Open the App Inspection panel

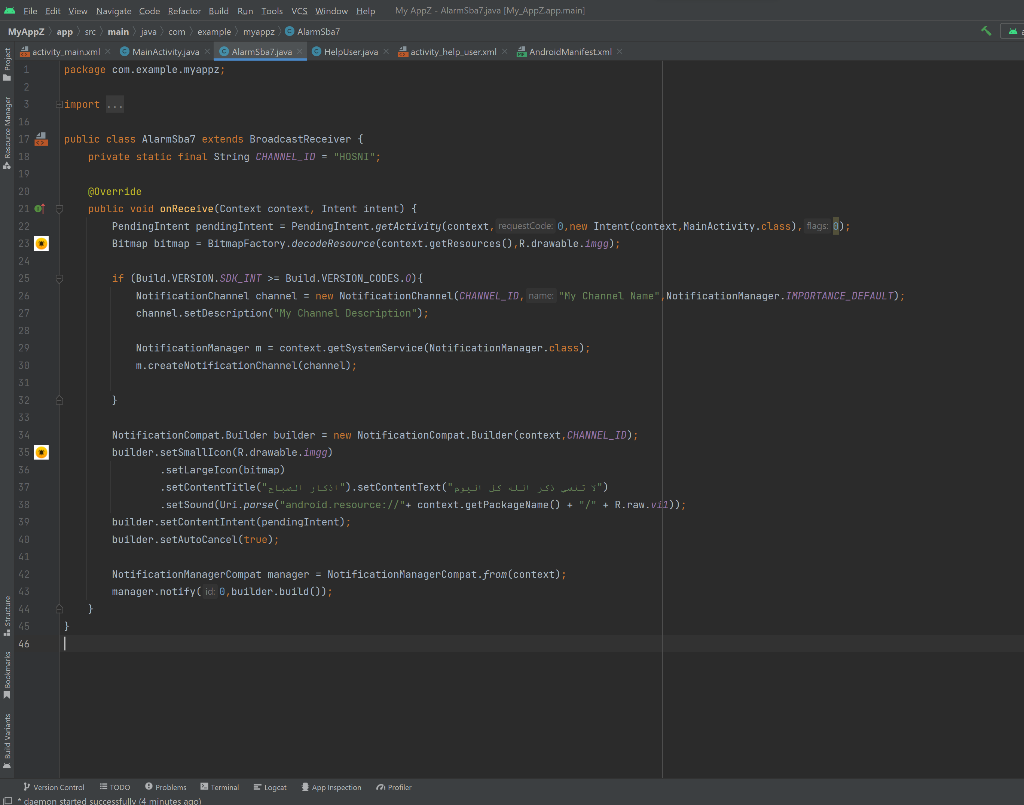click(x=331, y=787)
